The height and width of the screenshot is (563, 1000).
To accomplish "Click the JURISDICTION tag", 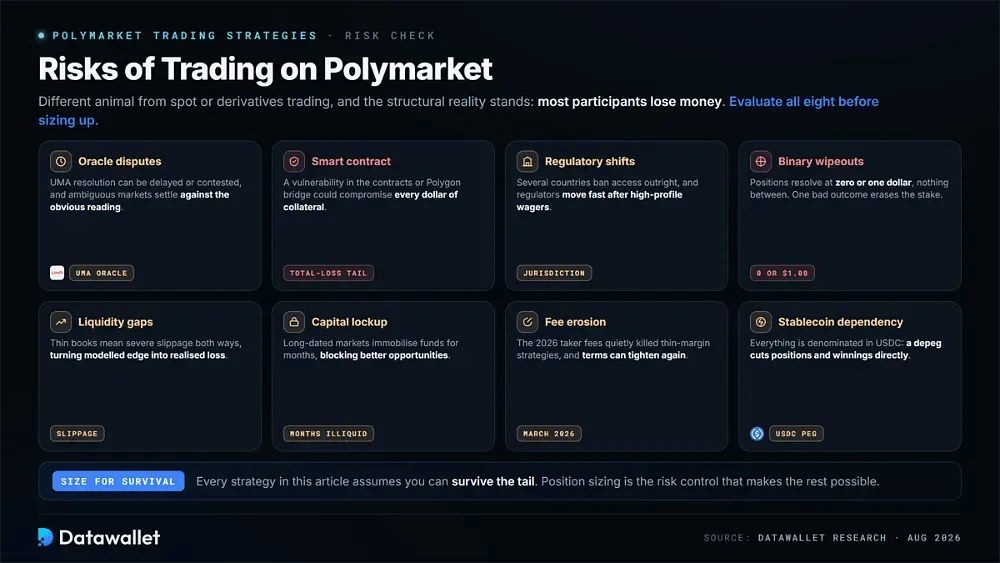I will 554,273.
